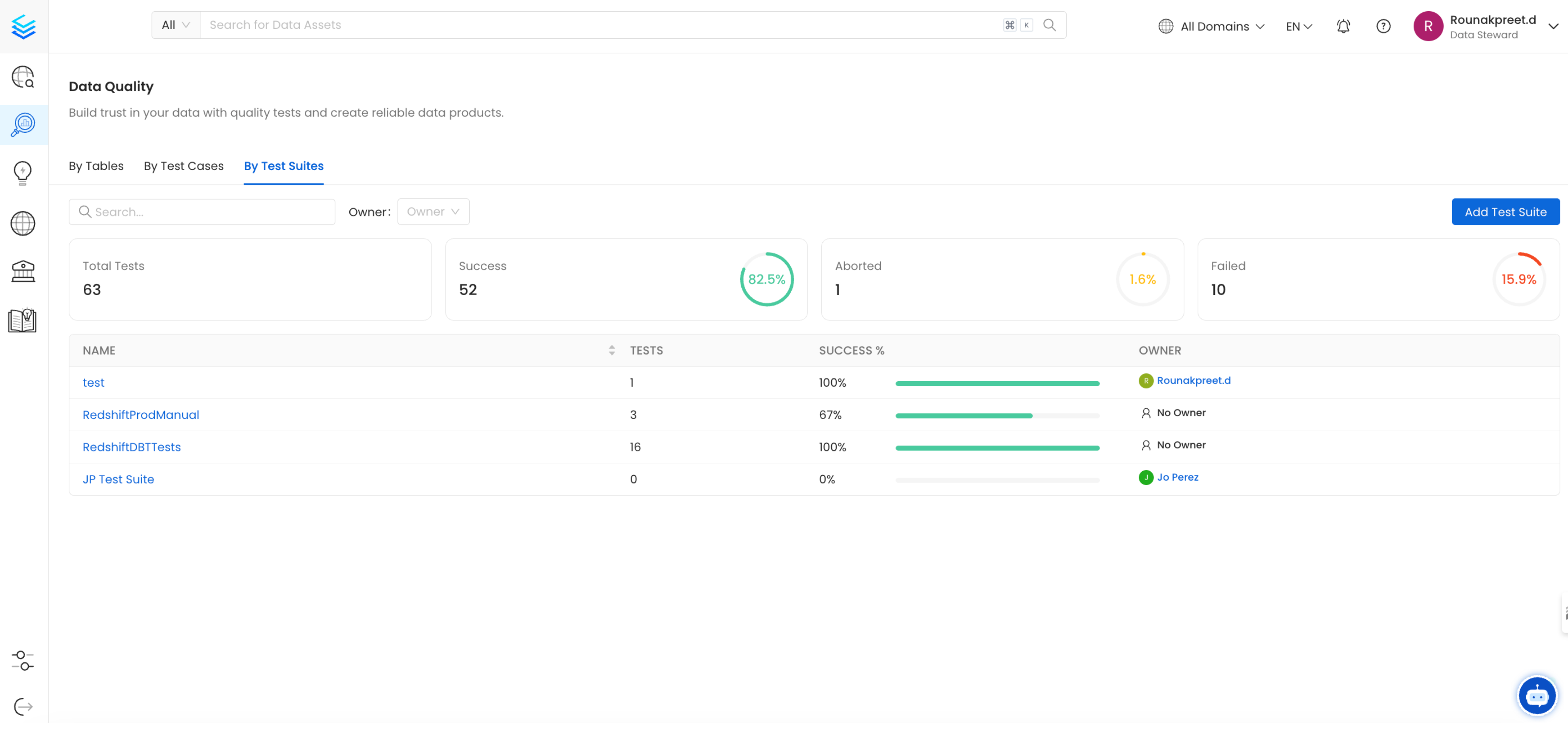This screenshot has width=1568, height=754.
Task: Click the OWNER column header
Action: pyautogui.click(x=1160, y=350)
